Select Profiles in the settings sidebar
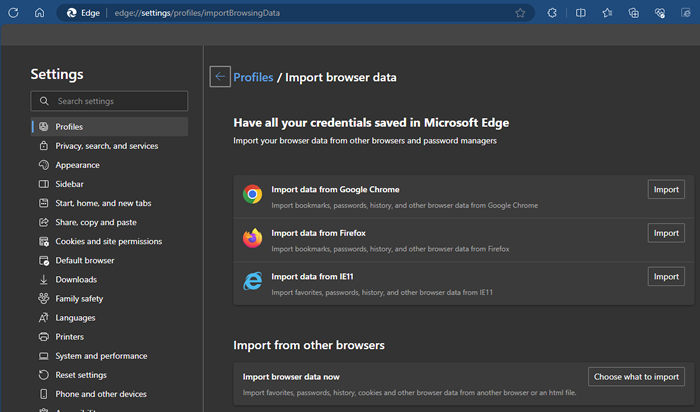This screenshot has width=700, height=412. click(109, 127)
